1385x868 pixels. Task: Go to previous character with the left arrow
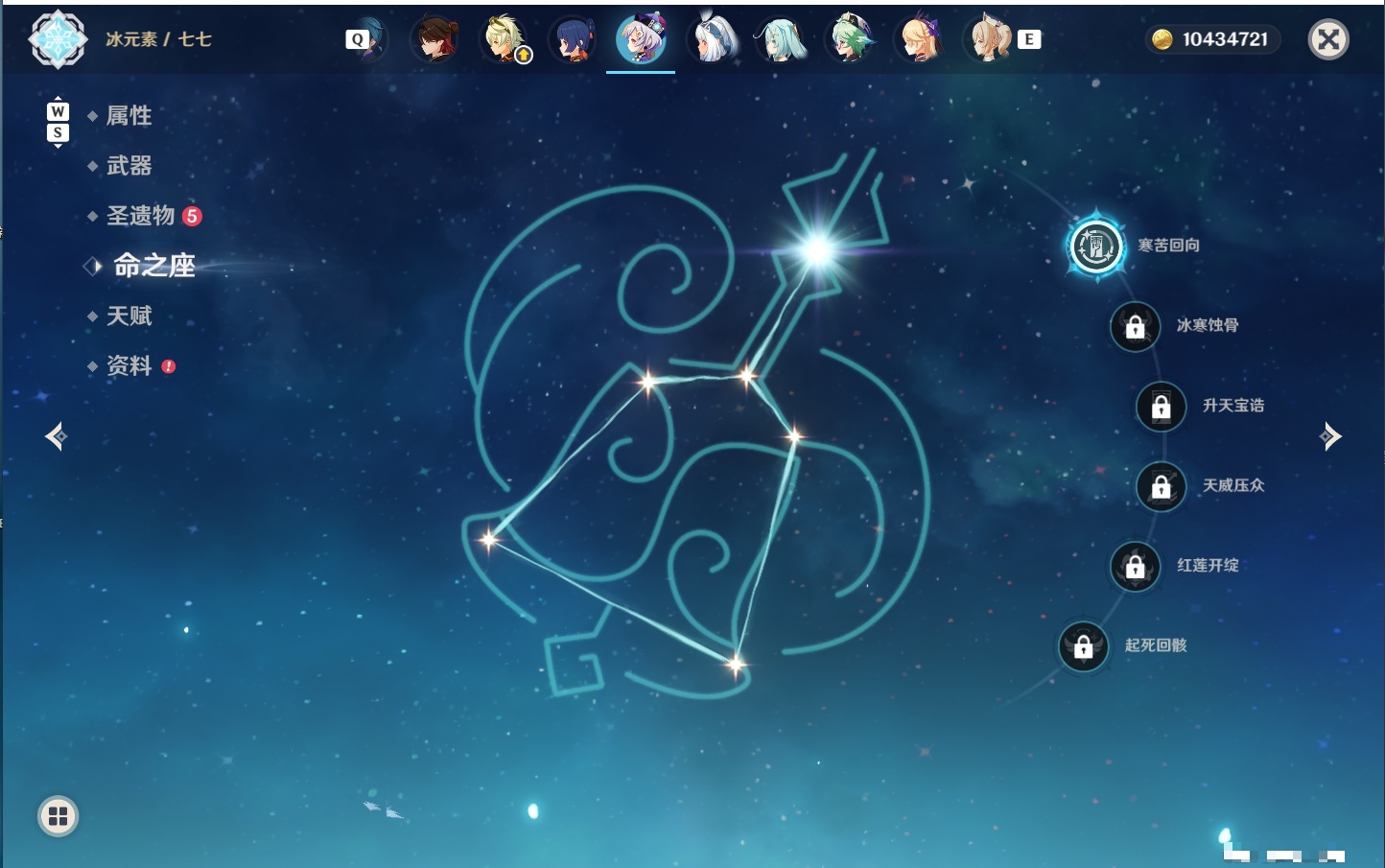pos(57,436)
